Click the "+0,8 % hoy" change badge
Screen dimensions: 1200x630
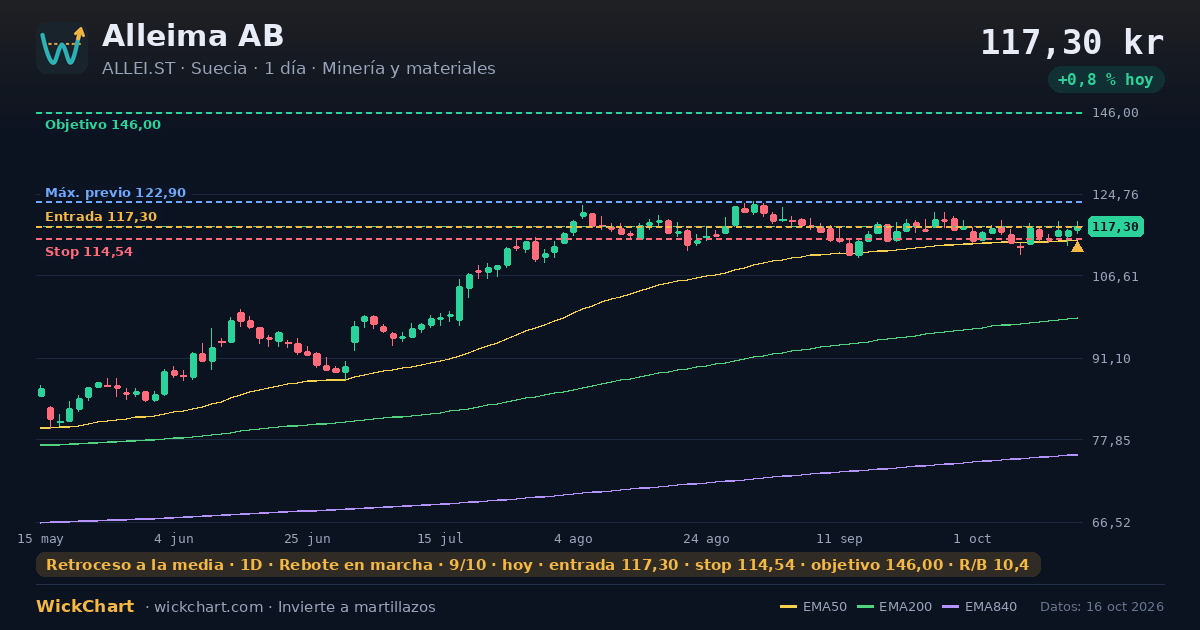(1106, 80)
